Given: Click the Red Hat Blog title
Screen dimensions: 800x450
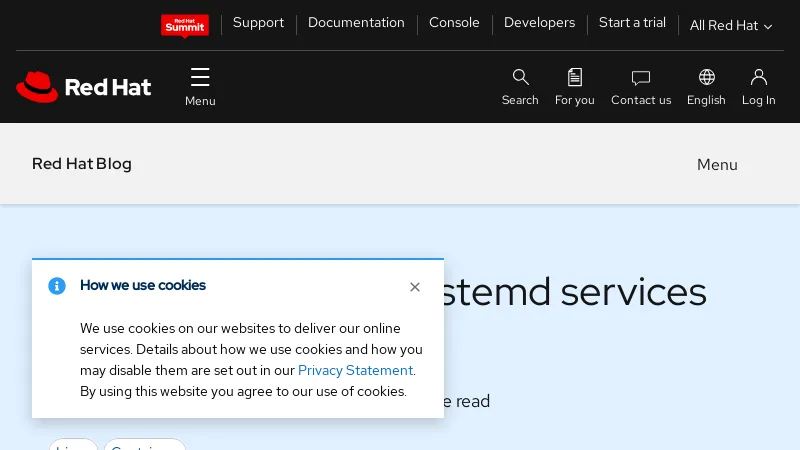Looking at the screenshot, I should point(82,164).
